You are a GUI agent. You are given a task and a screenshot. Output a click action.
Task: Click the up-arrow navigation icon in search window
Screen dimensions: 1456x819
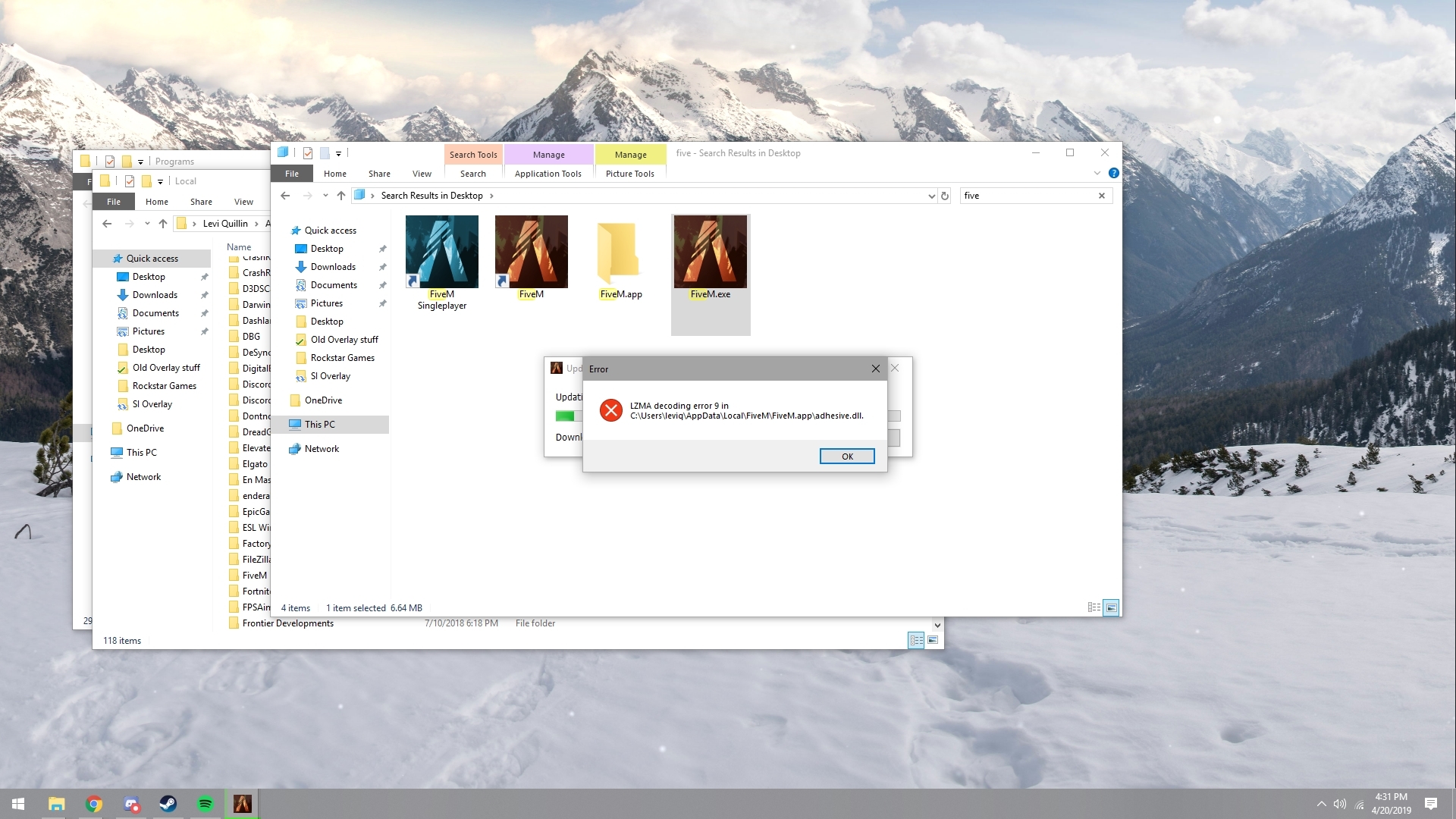[341, 196]
